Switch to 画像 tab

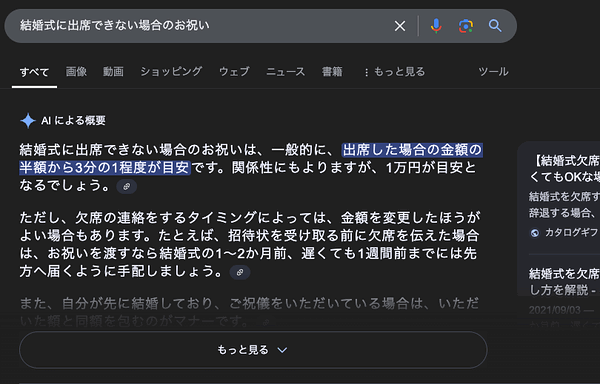point(76,72)
